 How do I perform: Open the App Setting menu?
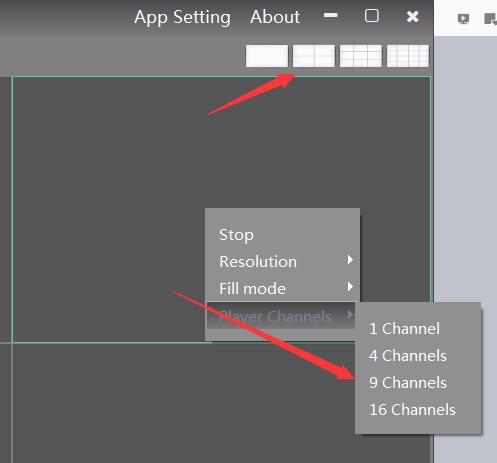[182, 17]
